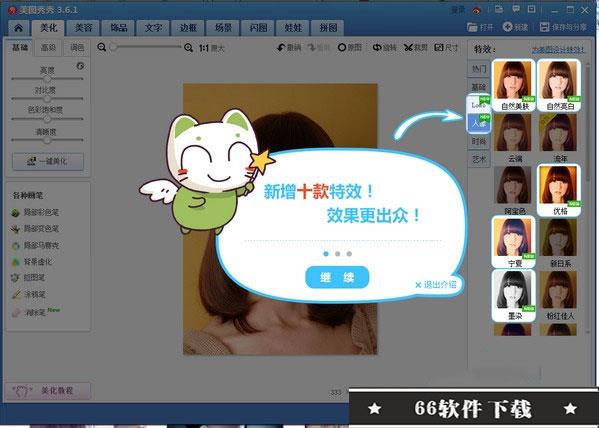Click the 继续 button
The image size is (599, 428).
[337, 277]
